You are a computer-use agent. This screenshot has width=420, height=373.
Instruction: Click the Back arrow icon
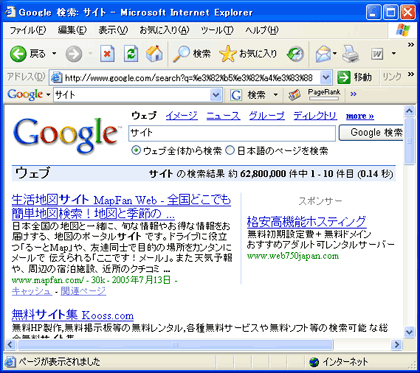[x=18, y=54]
